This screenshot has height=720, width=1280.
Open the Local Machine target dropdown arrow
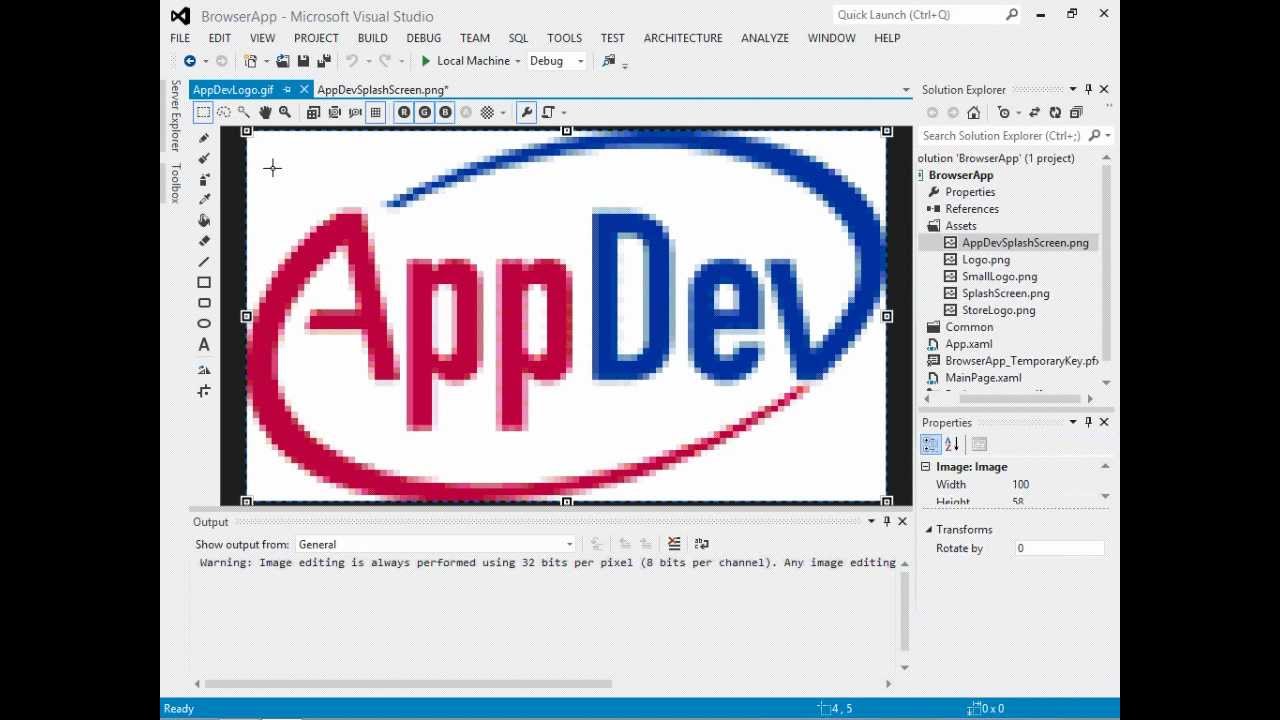tap(518, 61)
